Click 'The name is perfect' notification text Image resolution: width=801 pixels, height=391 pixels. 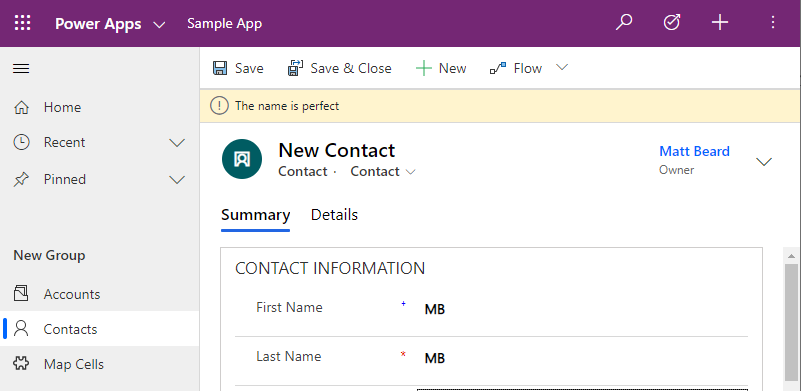point(287,106)
